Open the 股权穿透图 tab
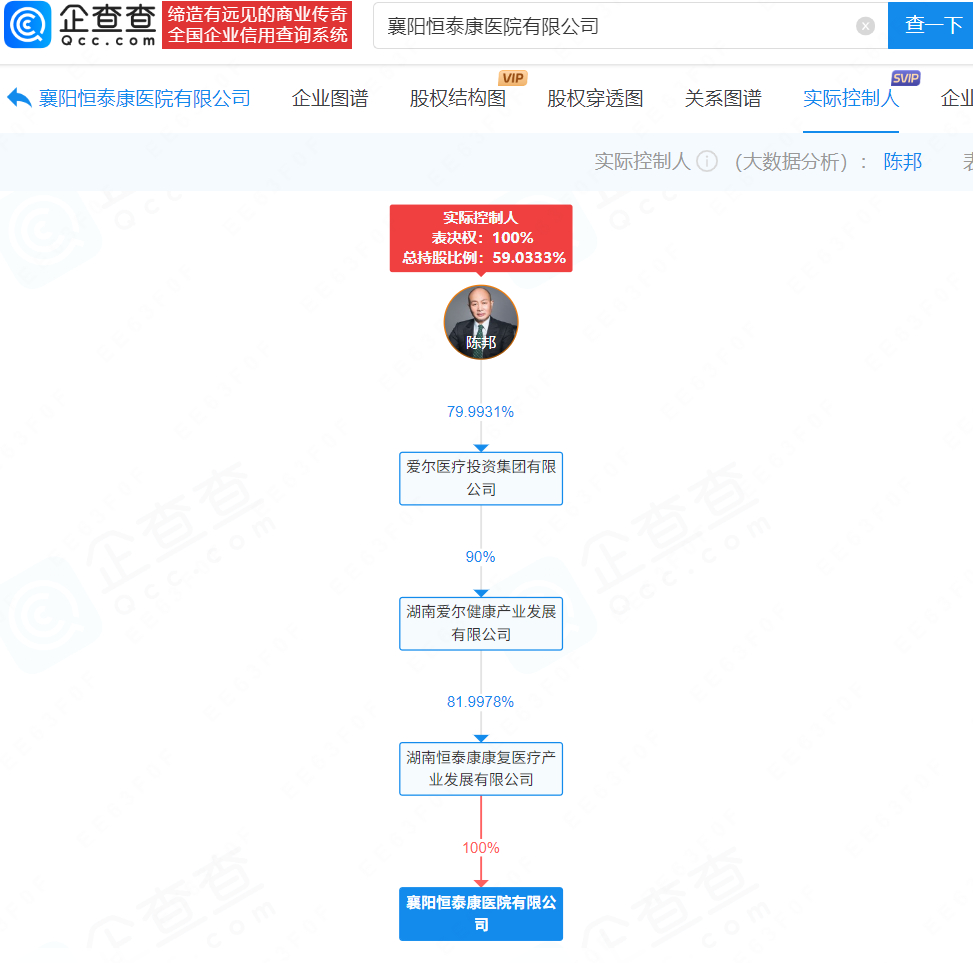Image resolution: width=973 pixels, height=963 pixels. point(595,99)
